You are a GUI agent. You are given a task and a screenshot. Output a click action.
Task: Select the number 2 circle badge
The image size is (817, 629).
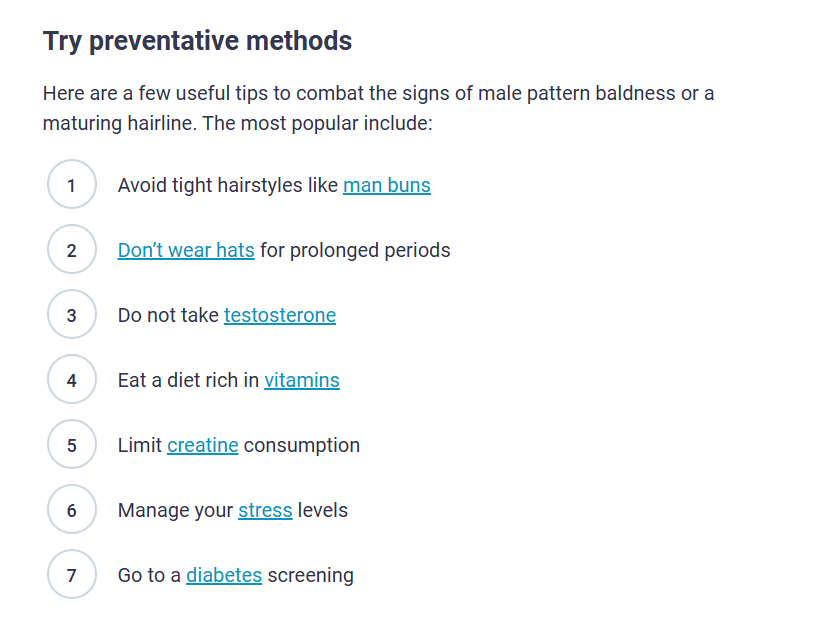click(72, 250)
